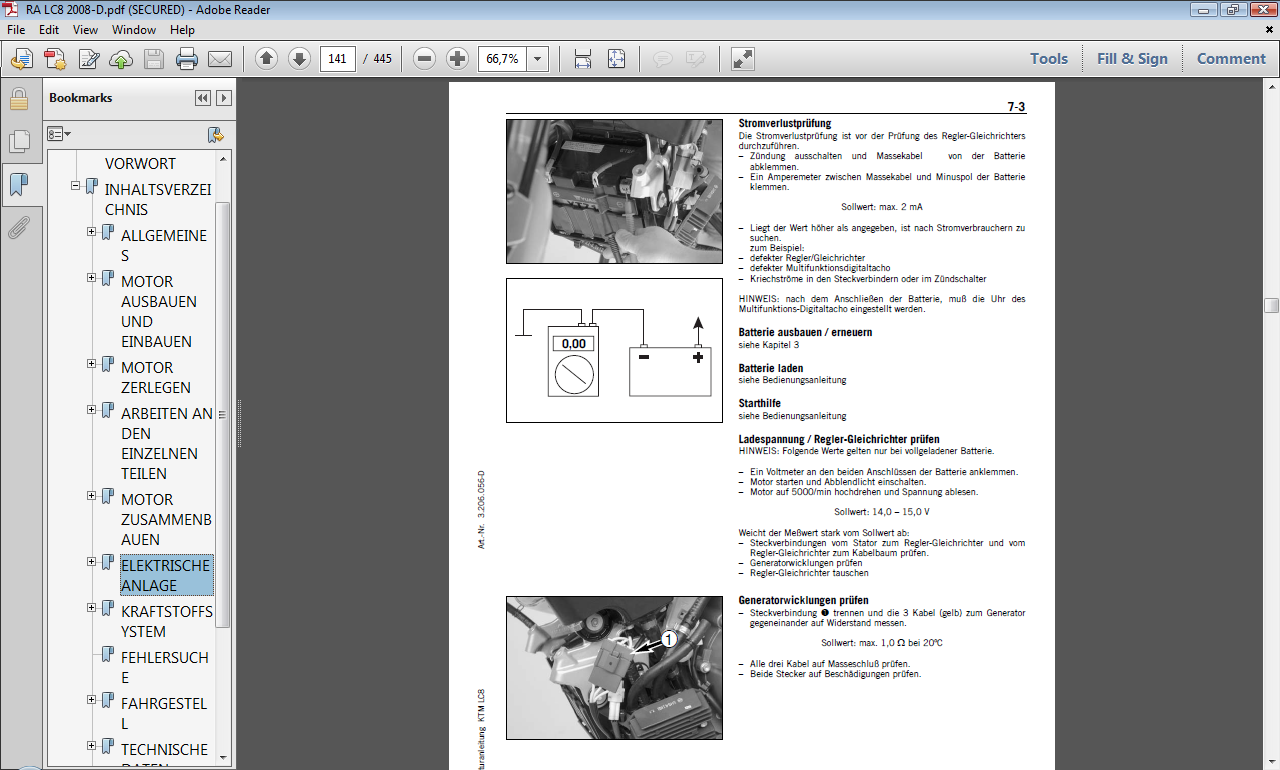Open the Tools pane
This screenshot has width=1280, height=770.
click(x=1049, y=59)
